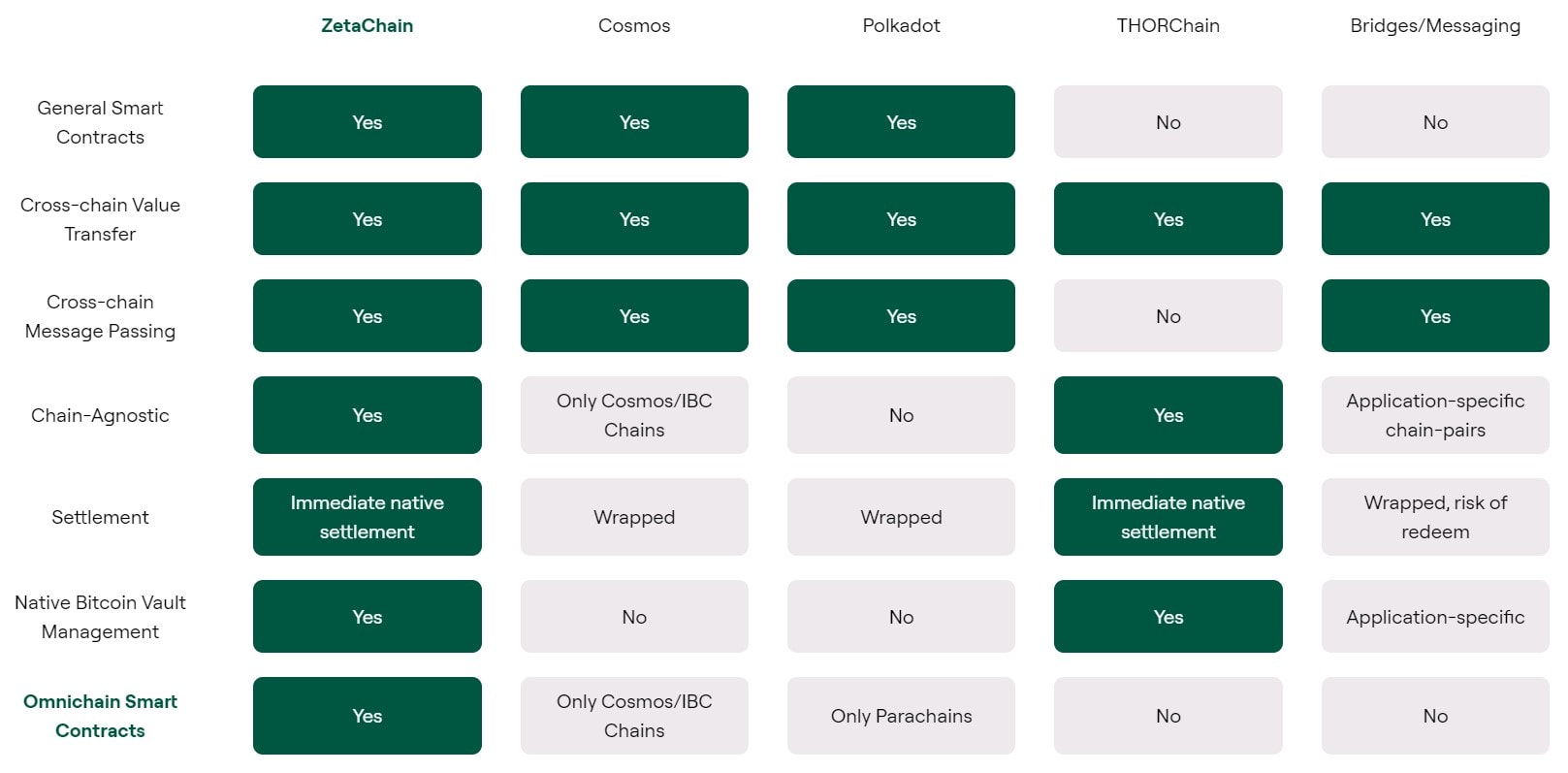Click THORChain's Immediate native settlement cell
This screenshot has height=773, width=1568.
click(1168, 517)
